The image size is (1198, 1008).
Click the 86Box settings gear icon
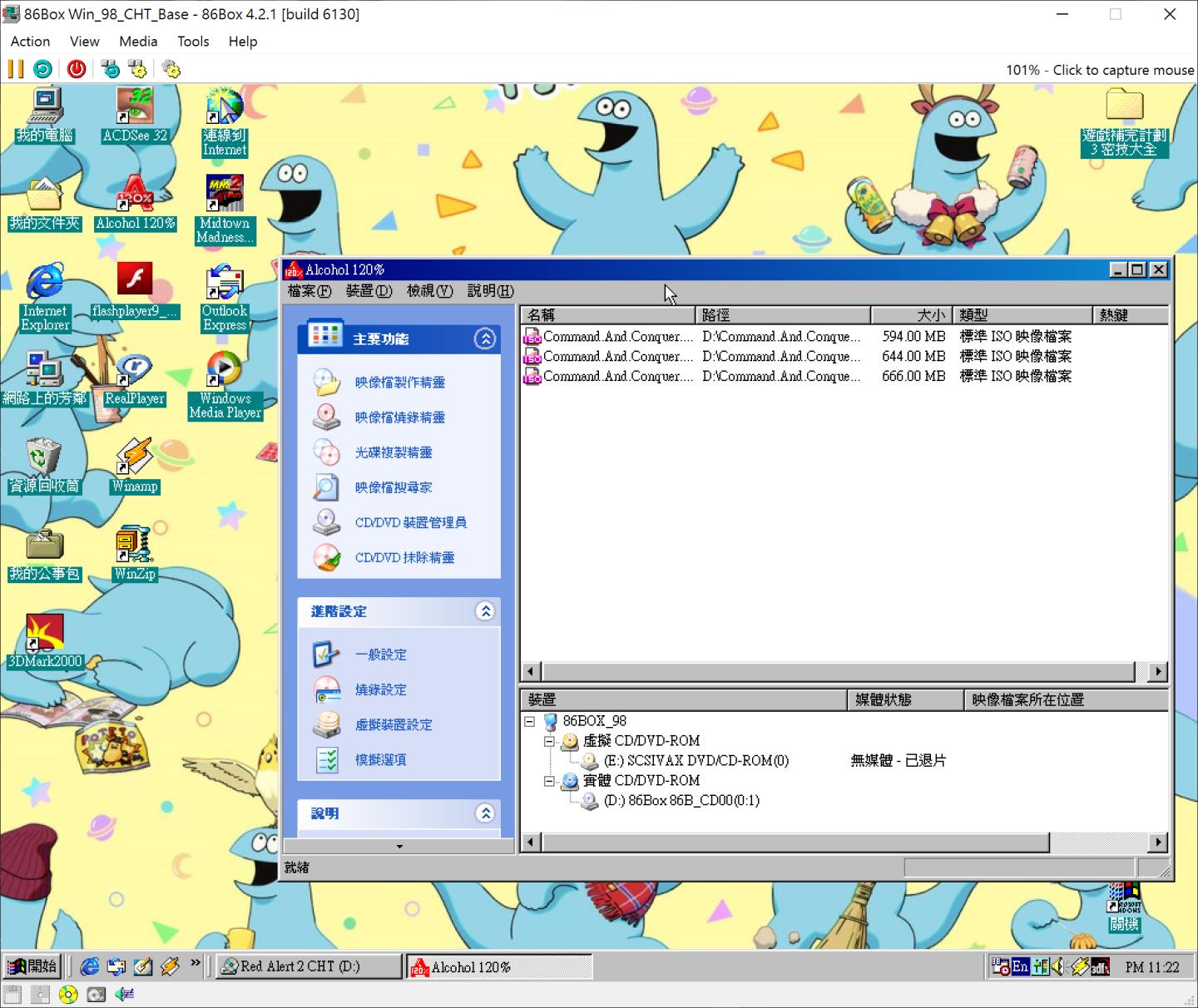[171, 69]
